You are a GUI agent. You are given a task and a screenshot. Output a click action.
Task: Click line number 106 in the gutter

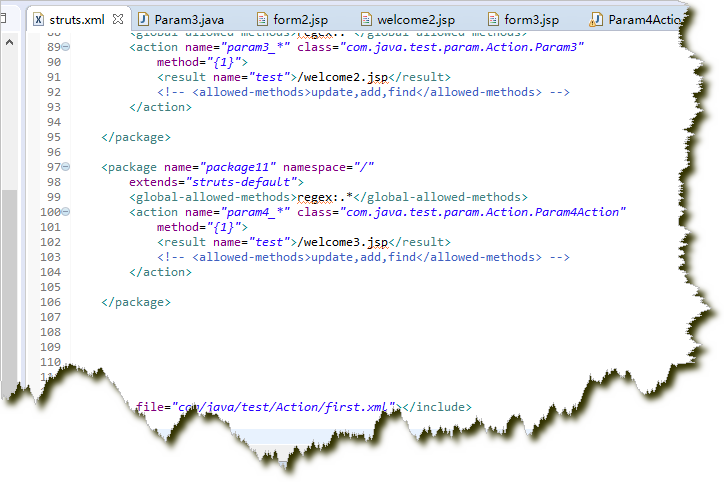50,302
